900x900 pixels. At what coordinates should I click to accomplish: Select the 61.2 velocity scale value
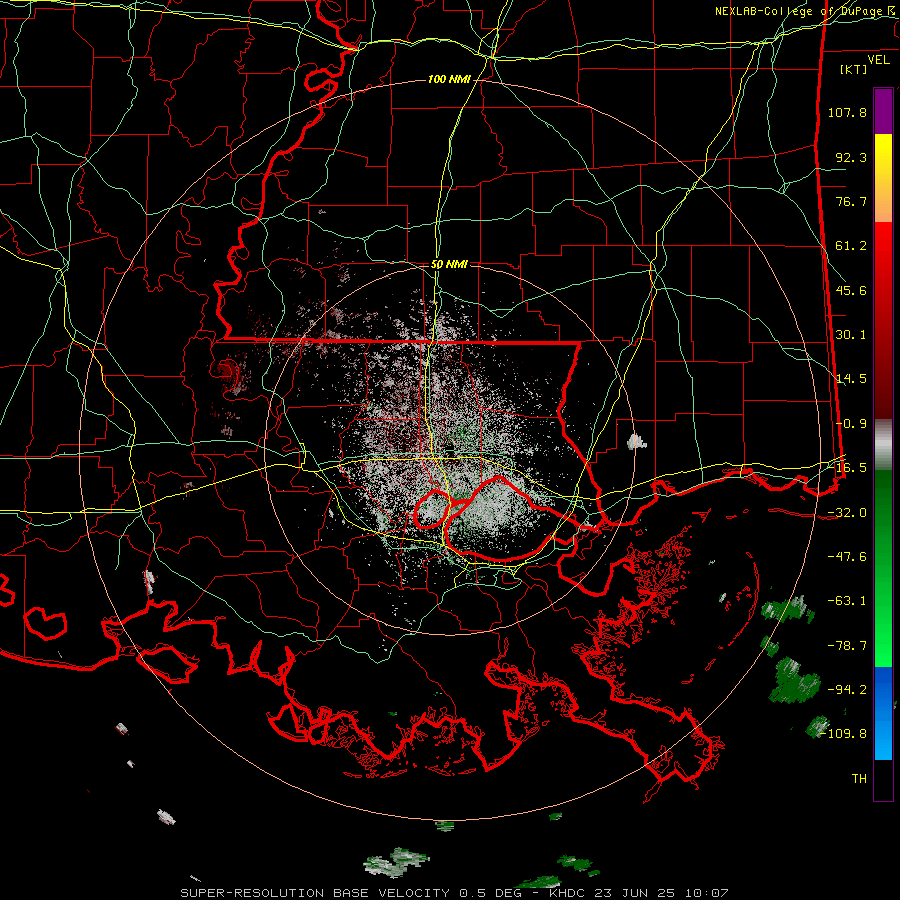851,246
